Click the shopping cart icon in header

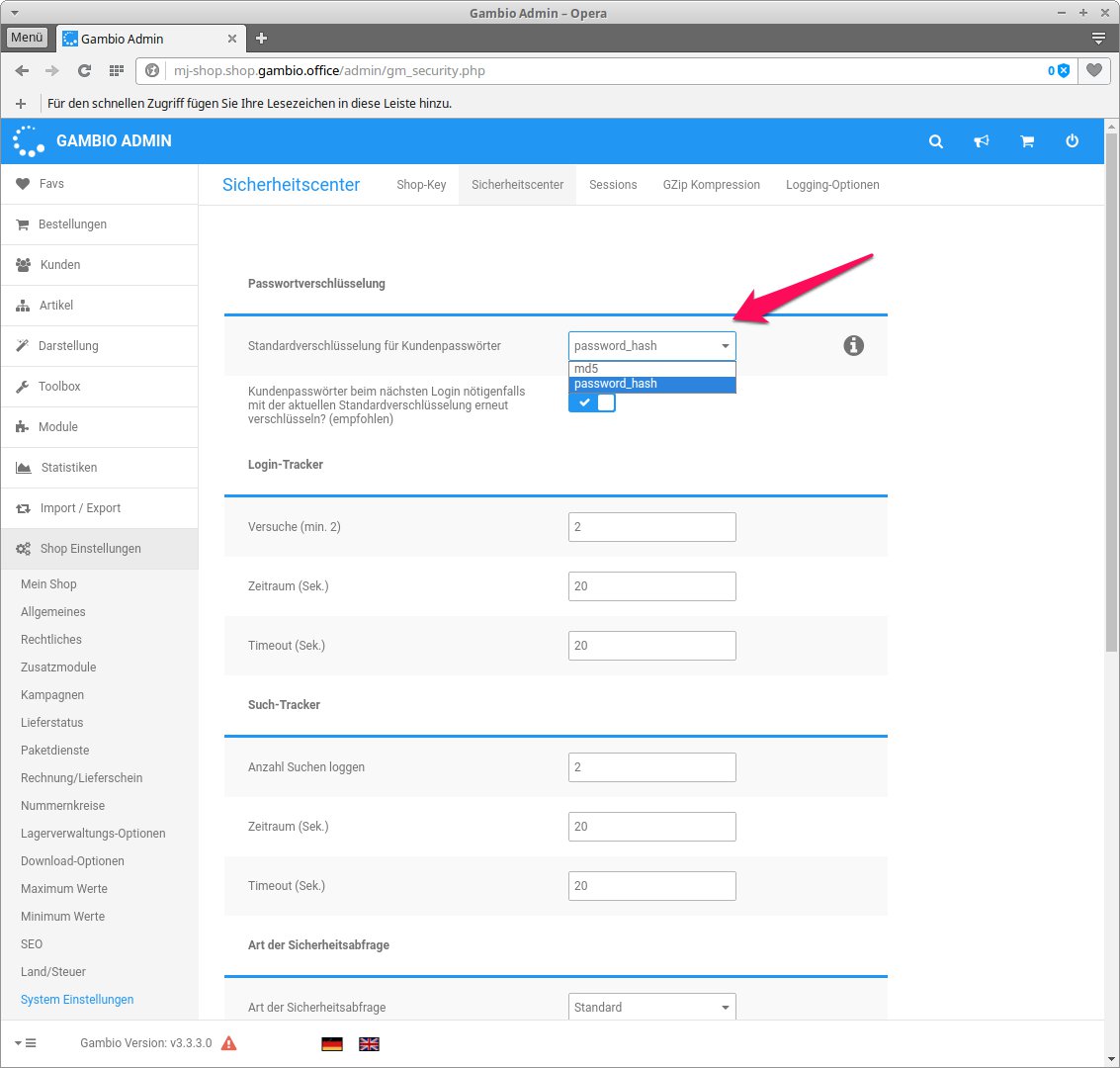1027,141
